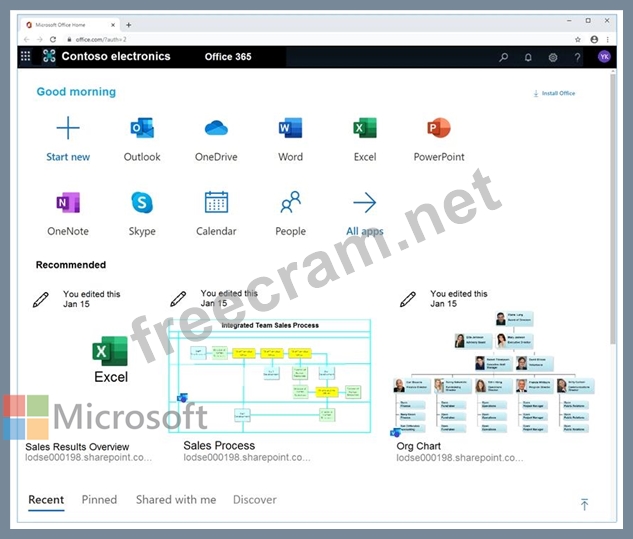Launch the PowerPoint app icon

(439, 128)
